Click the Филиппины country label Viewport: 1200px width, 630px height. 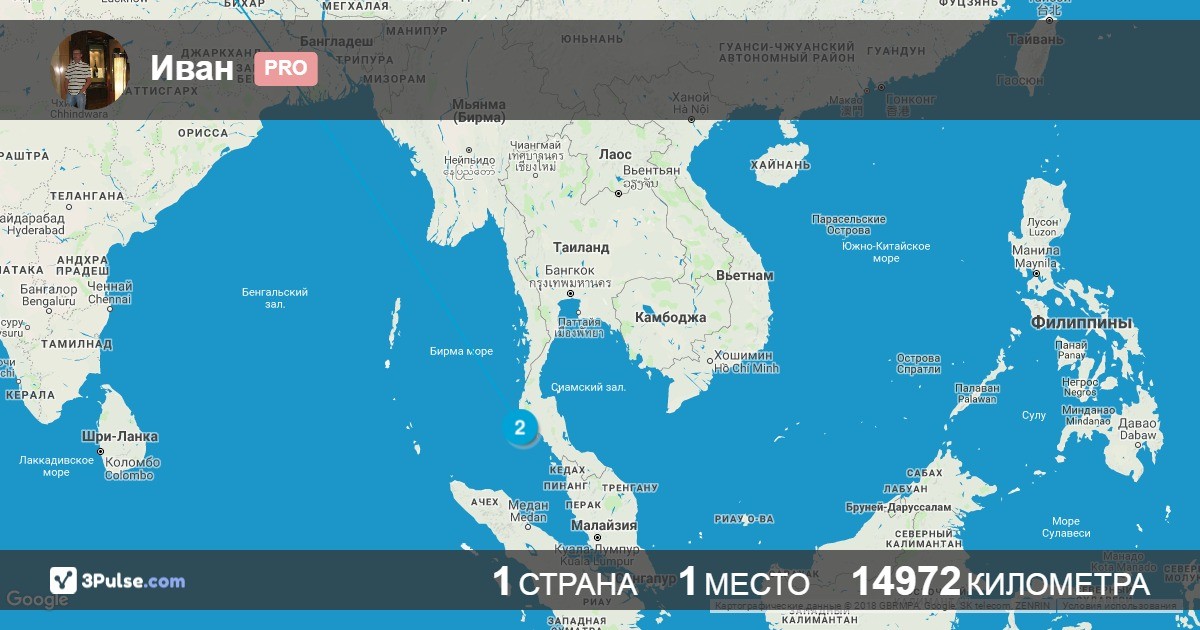pyautogui.click(x=1081, y=323)
